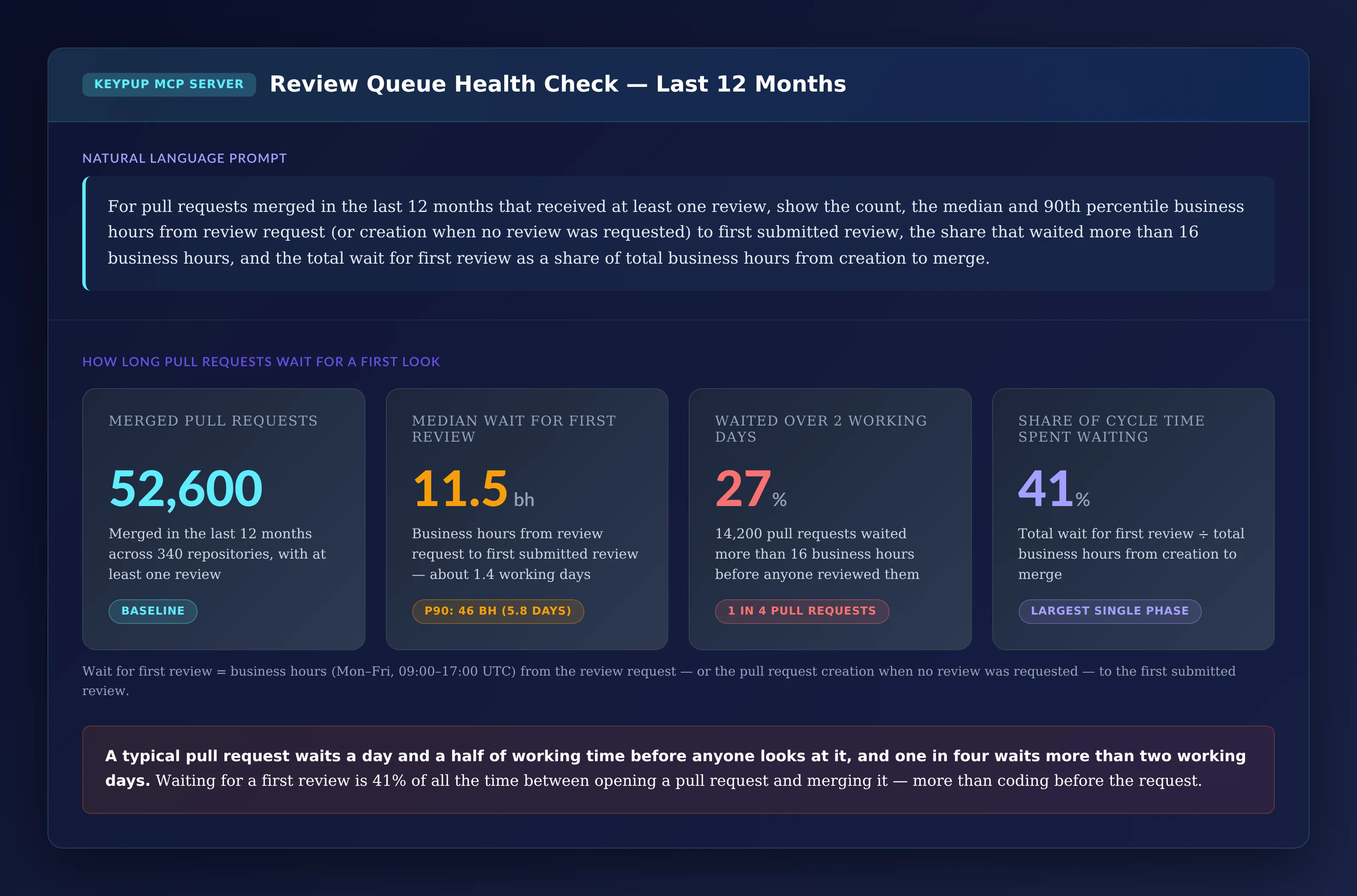The height and width of the screenshot is (896, 1357).
Task: Click the footnote defining wait for first review
Action: click(x=659, y=681)
